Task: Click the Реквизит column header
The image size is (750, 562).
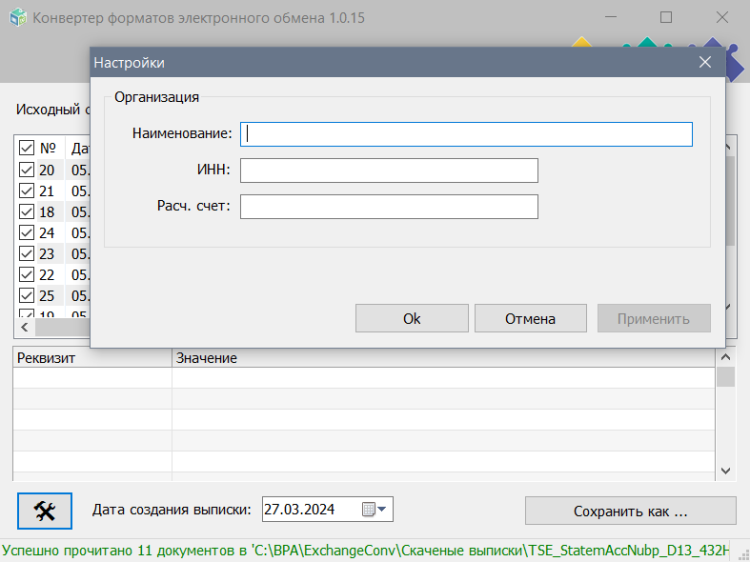Action: pyautogui.click(x=92, y=358)
